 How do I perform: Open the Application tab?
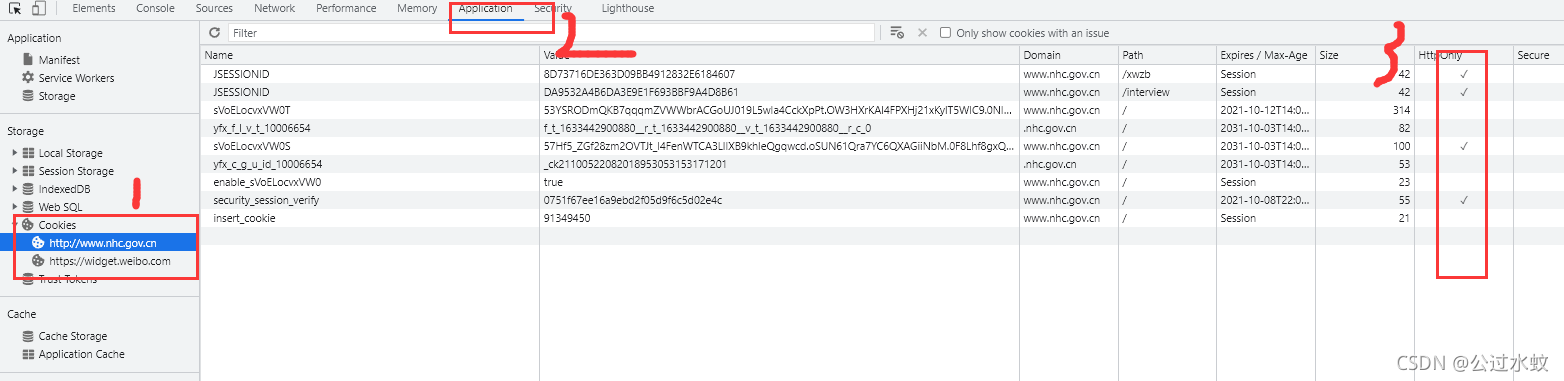click(x=485, y=8)
